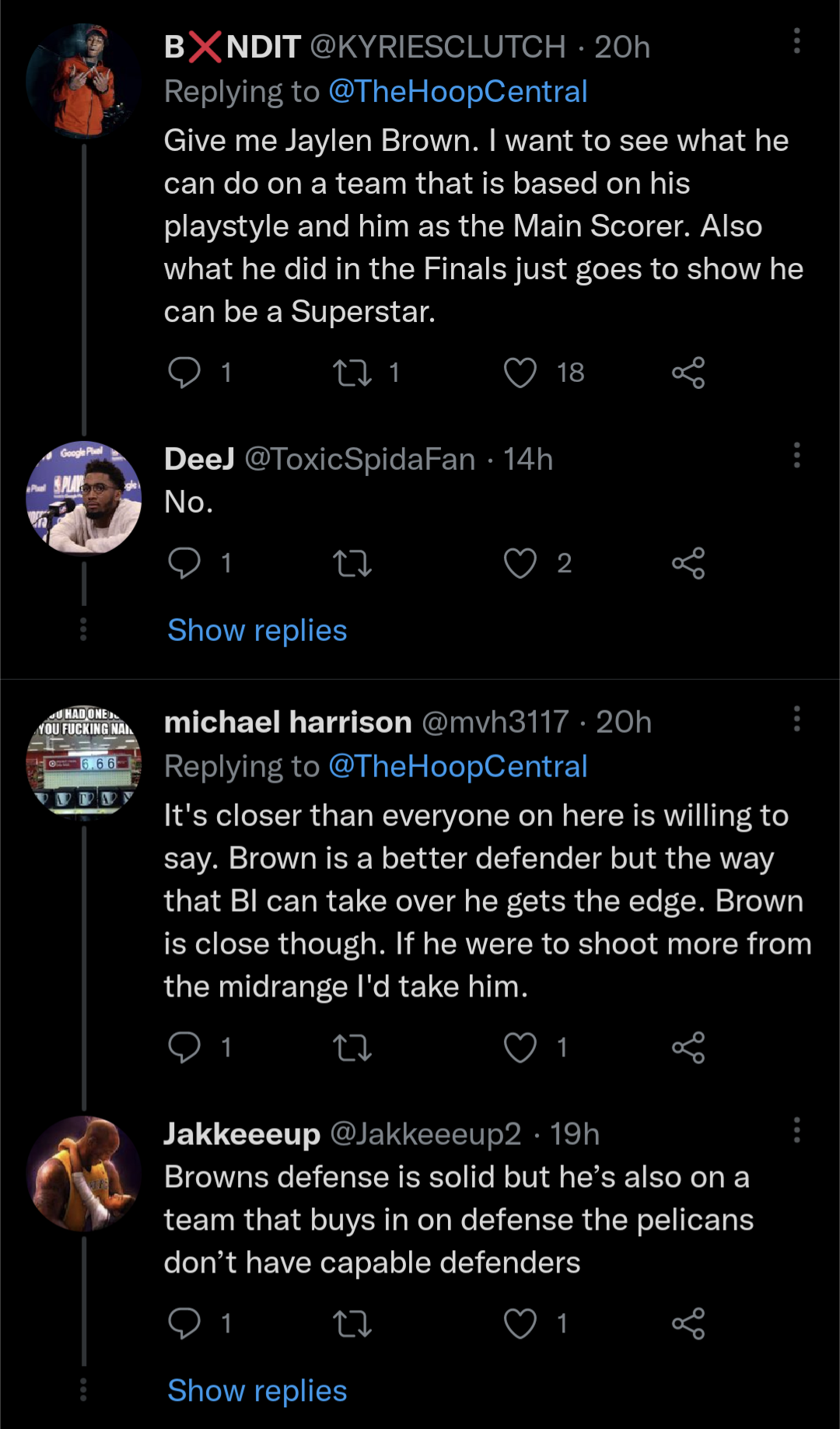Open more options on DeeJ's reply

coord(796,455)
